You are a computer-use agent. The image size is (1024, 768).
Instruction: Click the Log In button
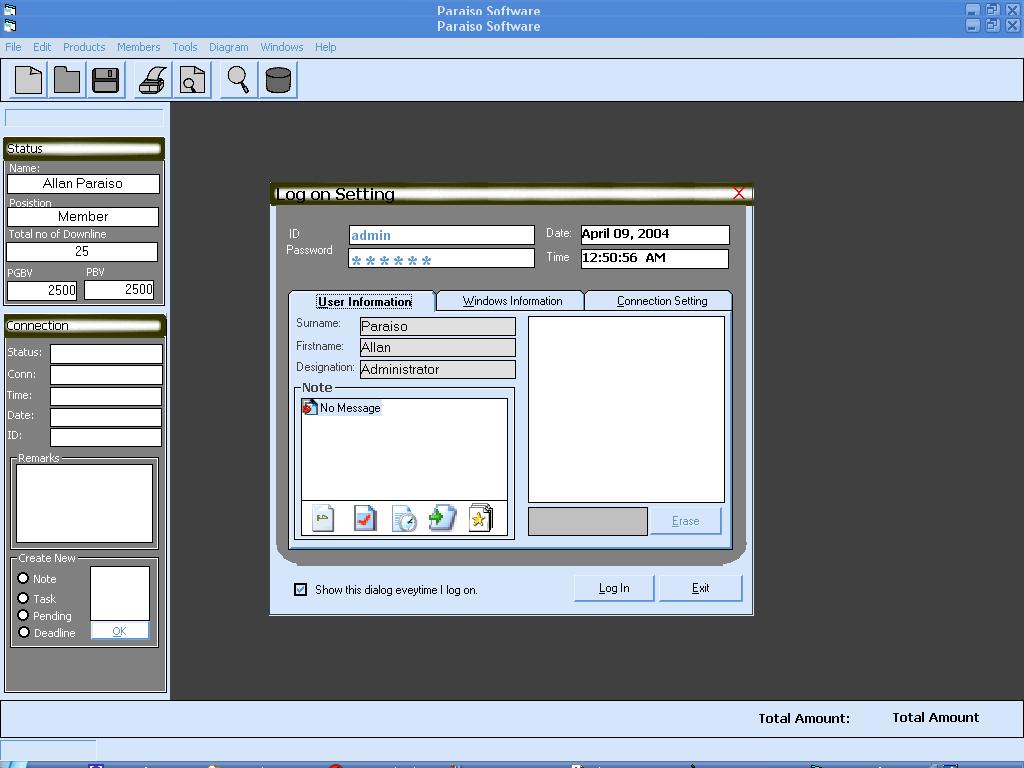pos(614,588)
